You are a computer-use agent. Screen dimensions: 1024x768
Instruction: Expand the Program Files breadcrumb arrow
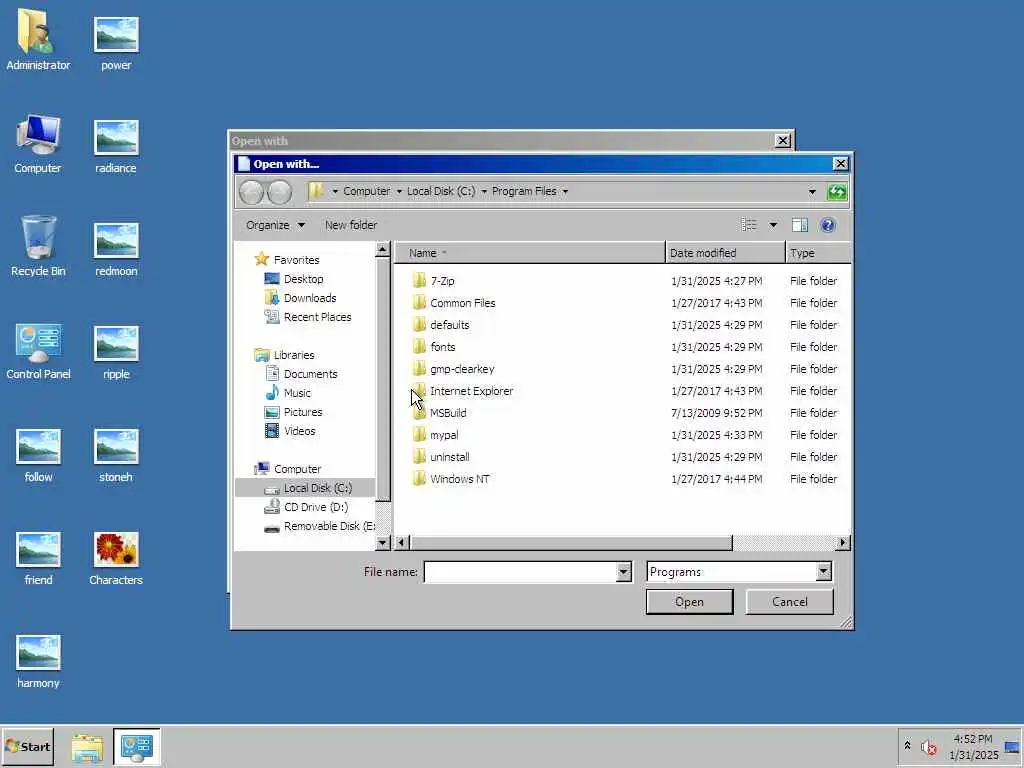[x=566, y=191]
